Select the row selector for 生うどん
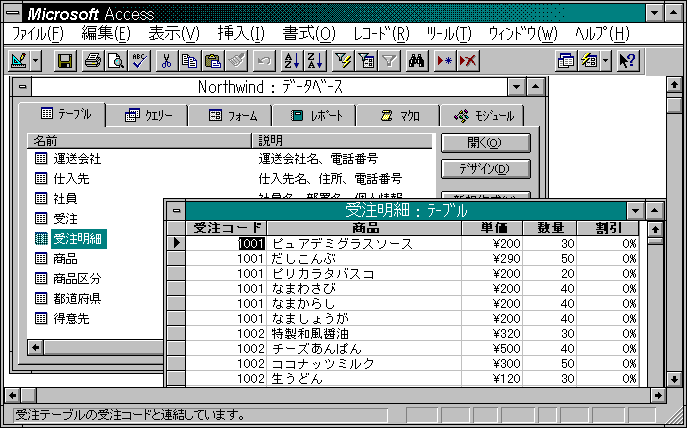The image size is (687, 428). click(x=177, y=379)
